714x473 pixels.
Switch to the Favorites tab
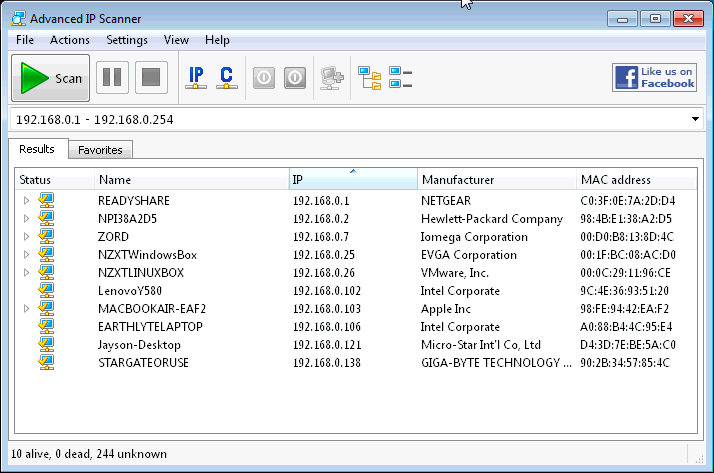pos(100,150)
